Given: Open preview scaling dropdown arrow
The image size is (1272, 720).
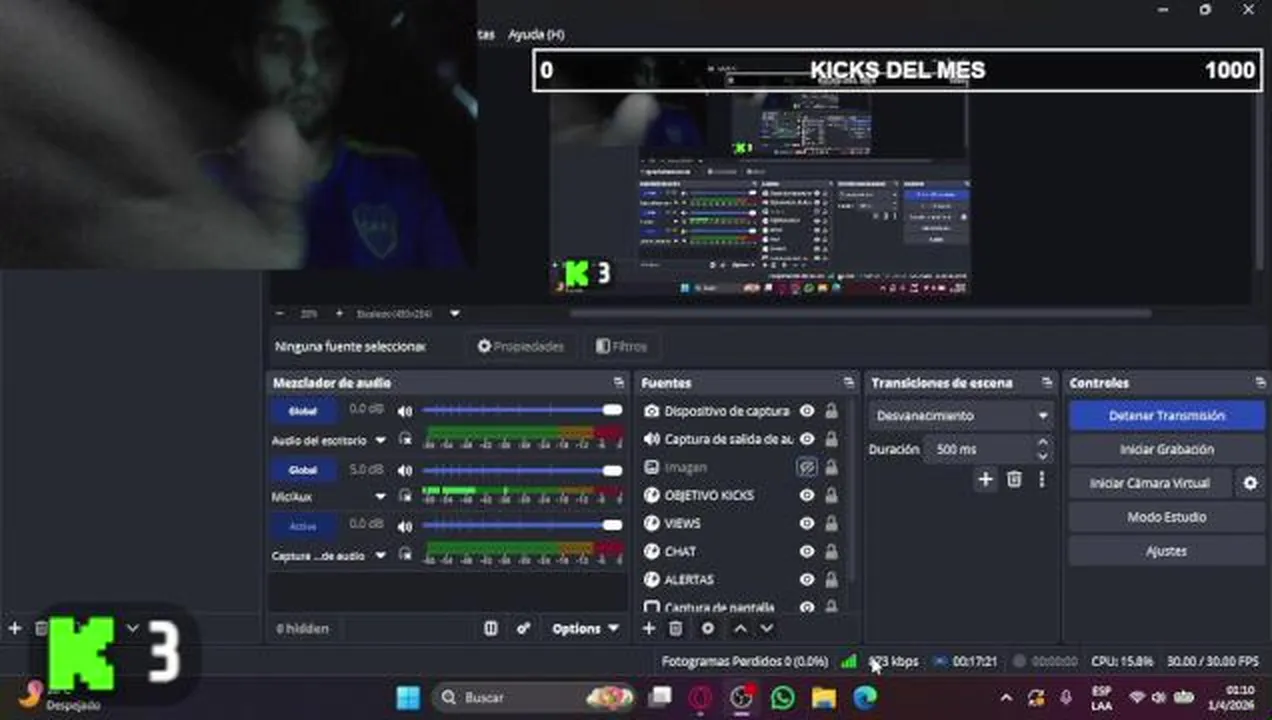Looking at the screenshot, I should pos(455,314).
